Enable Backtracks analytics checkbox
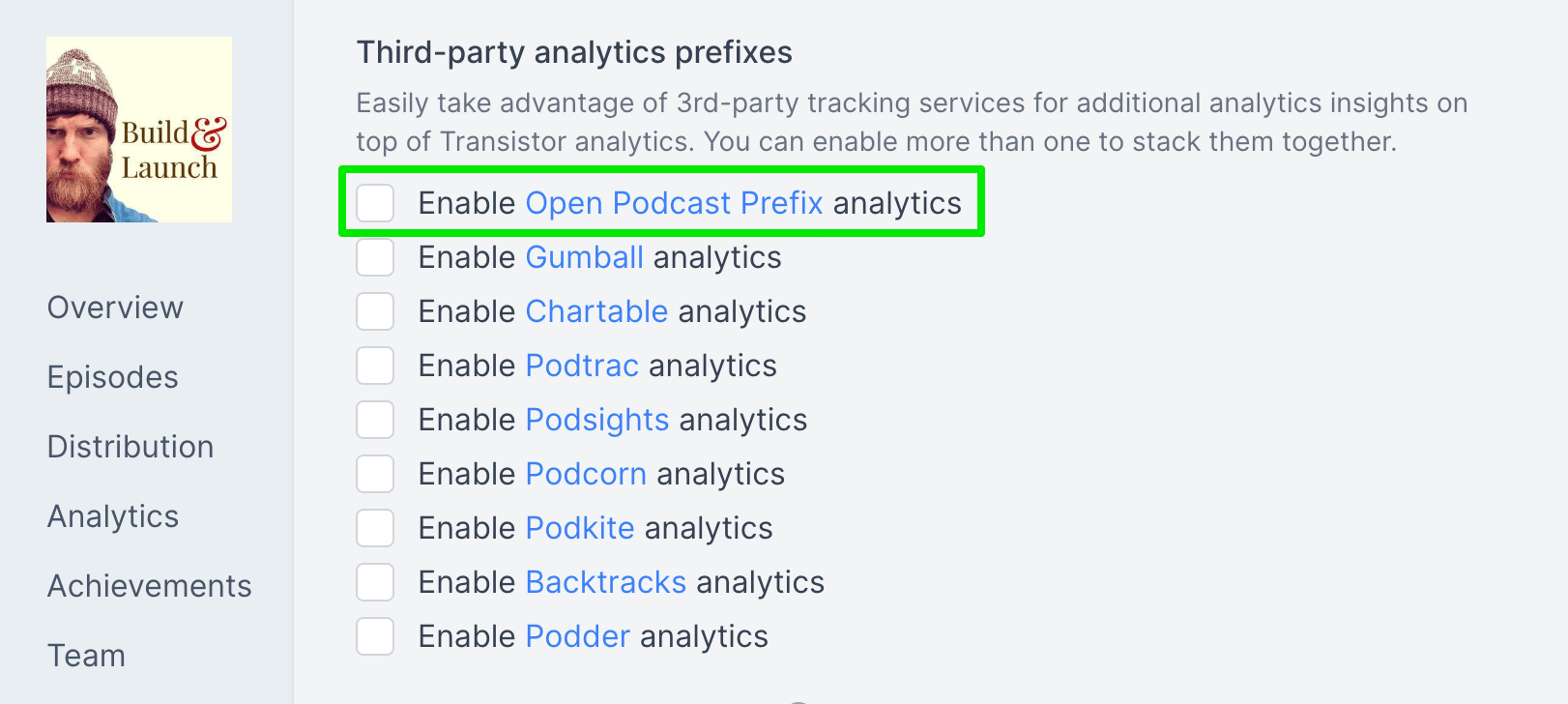The image size is (1568, 704). (x=375, y=582)
